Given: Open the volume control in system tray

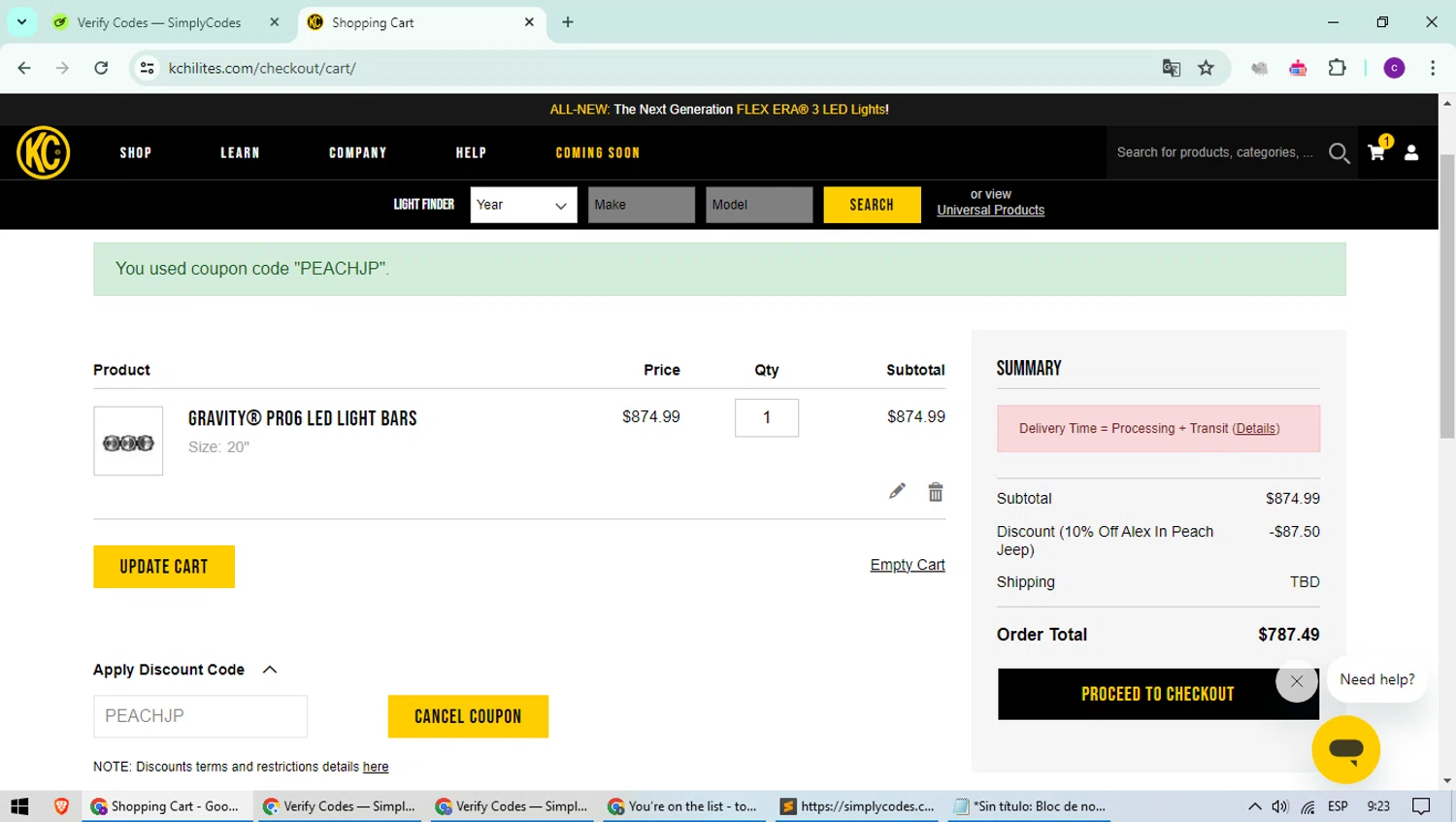Looking at the screenshot, I should pos(1280,806).
